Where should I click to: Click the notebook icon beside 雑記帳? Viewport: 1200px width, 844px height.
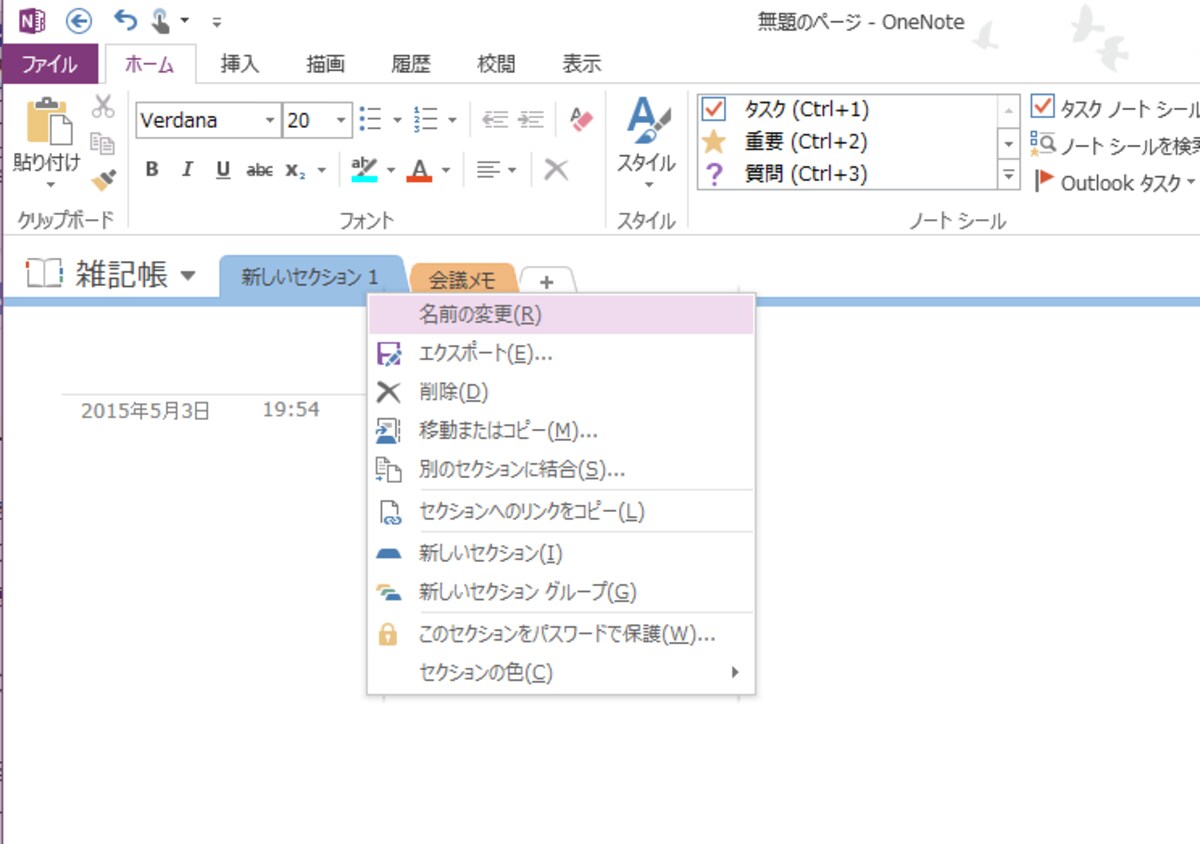pyautogui.click(x=45, y=273)
